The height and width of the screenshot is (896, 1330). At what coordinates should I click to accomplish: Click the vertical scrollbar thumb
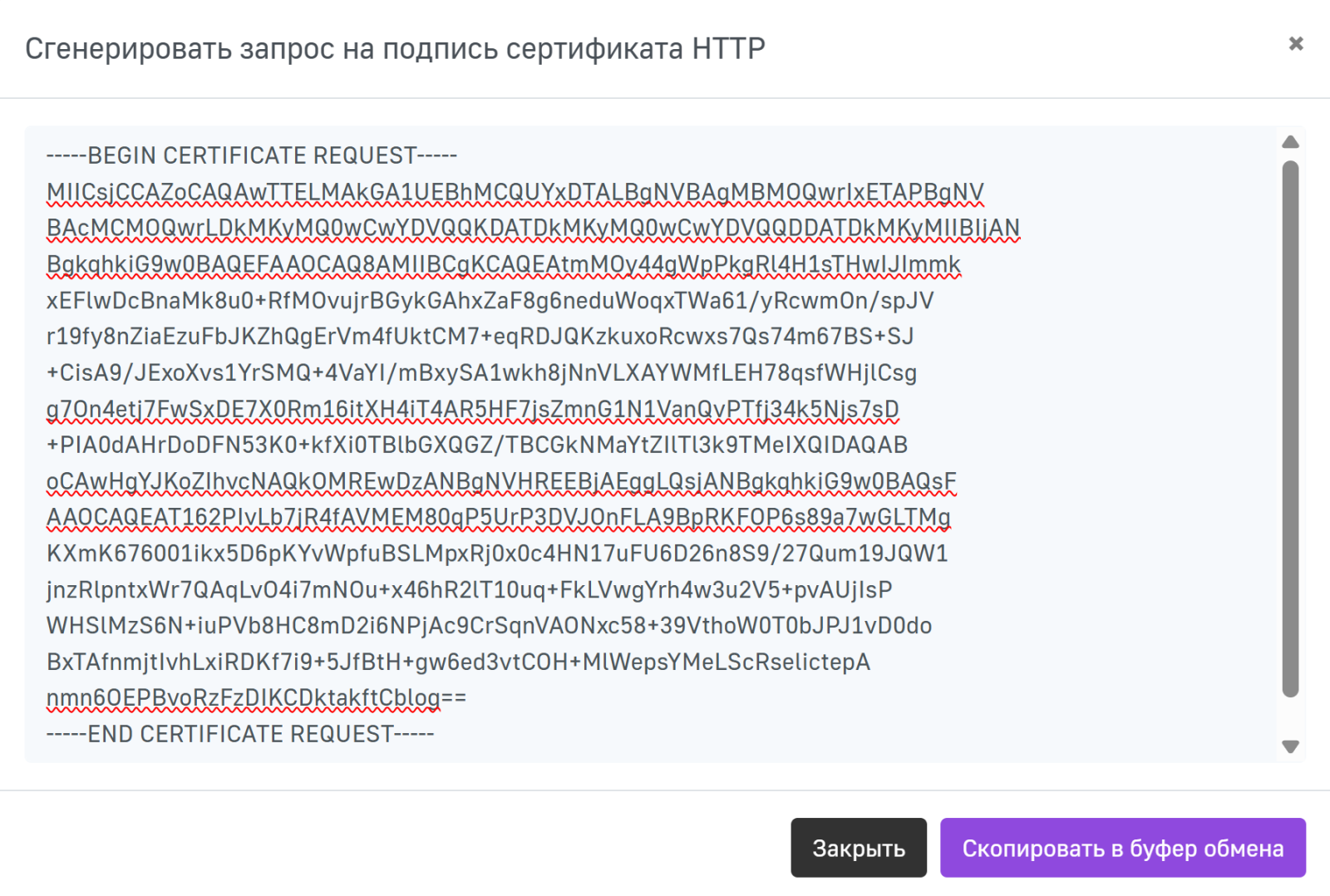1290,428
